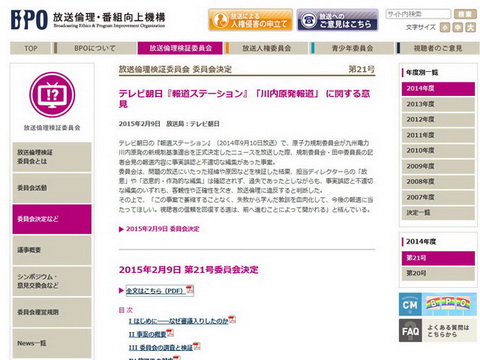Click the 年度別一覧 heading

[x=422, y=72]
